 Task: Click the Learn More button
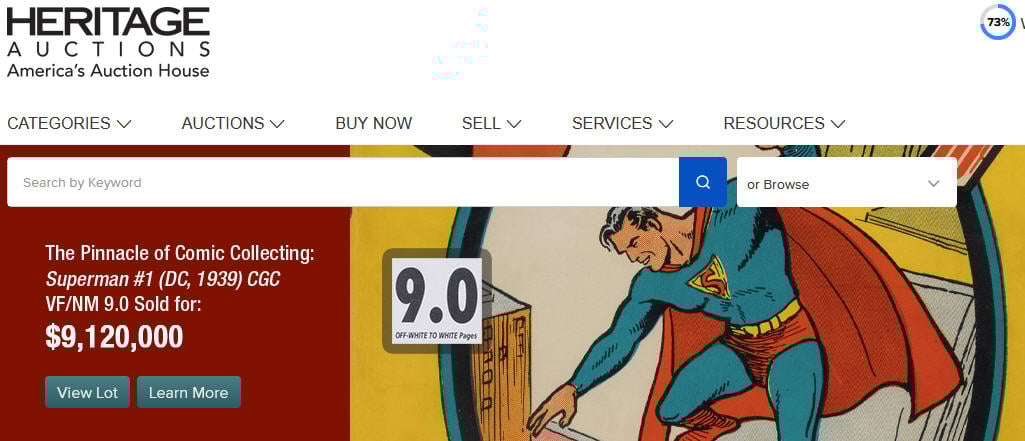pos(188,392)
